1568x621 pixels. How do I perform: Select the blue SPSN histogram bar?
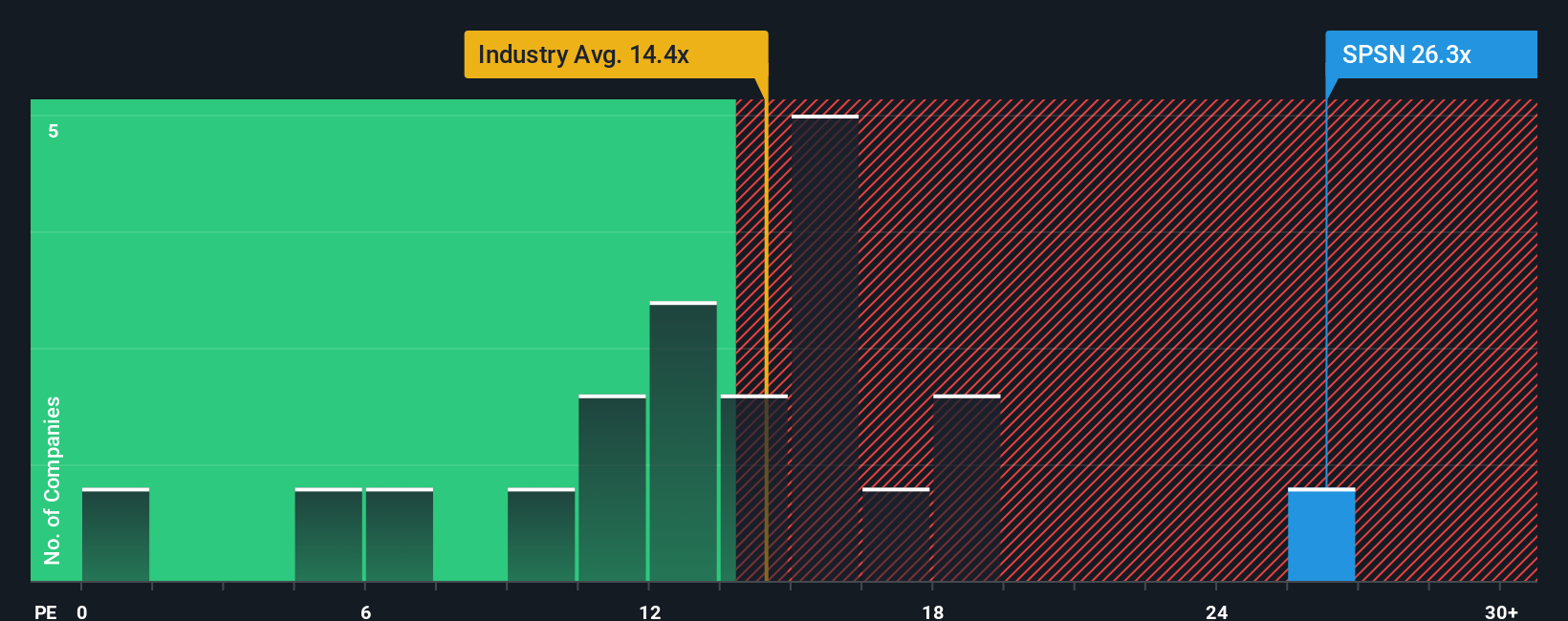point(1321,535)
